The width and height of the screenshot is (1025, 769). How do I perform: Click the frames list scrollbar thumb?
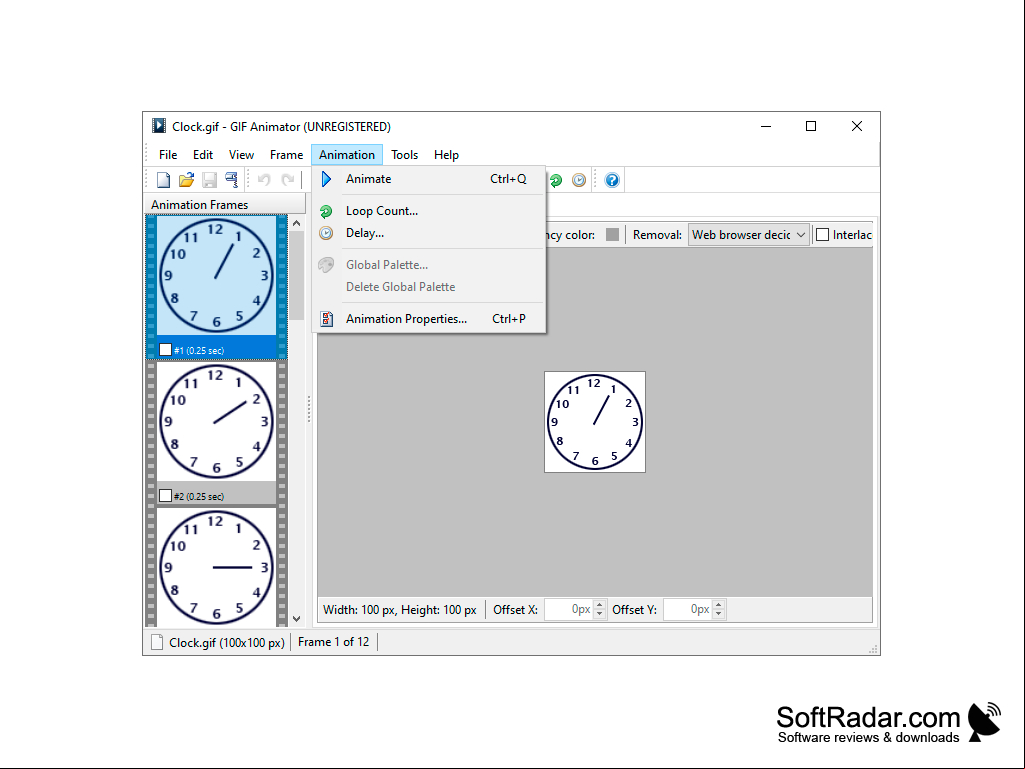297,276
